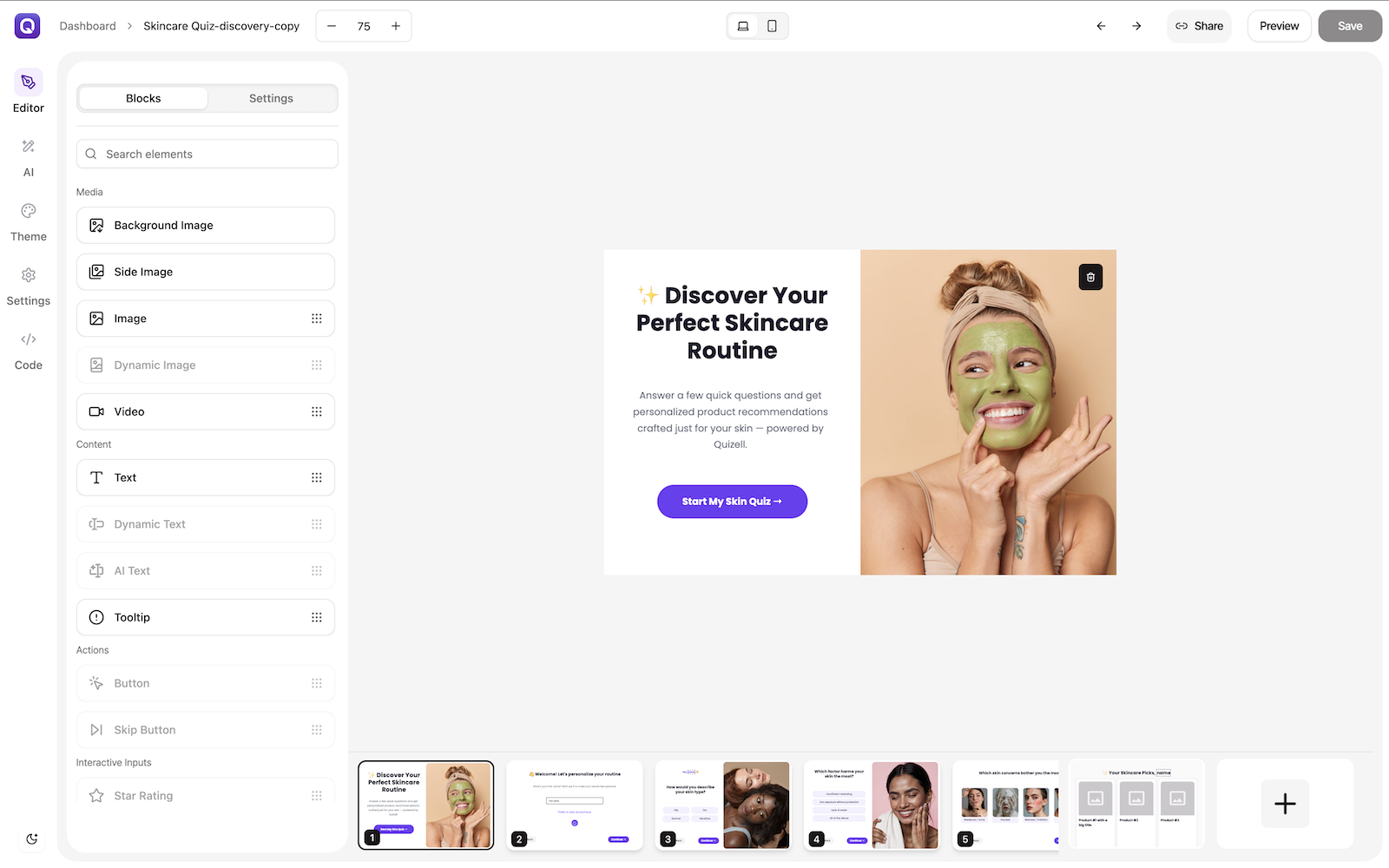This screenshot has width=1389, height=868.
Task: Open slide 3 skin type thumbnail
Action: click(x=722, y=805)
